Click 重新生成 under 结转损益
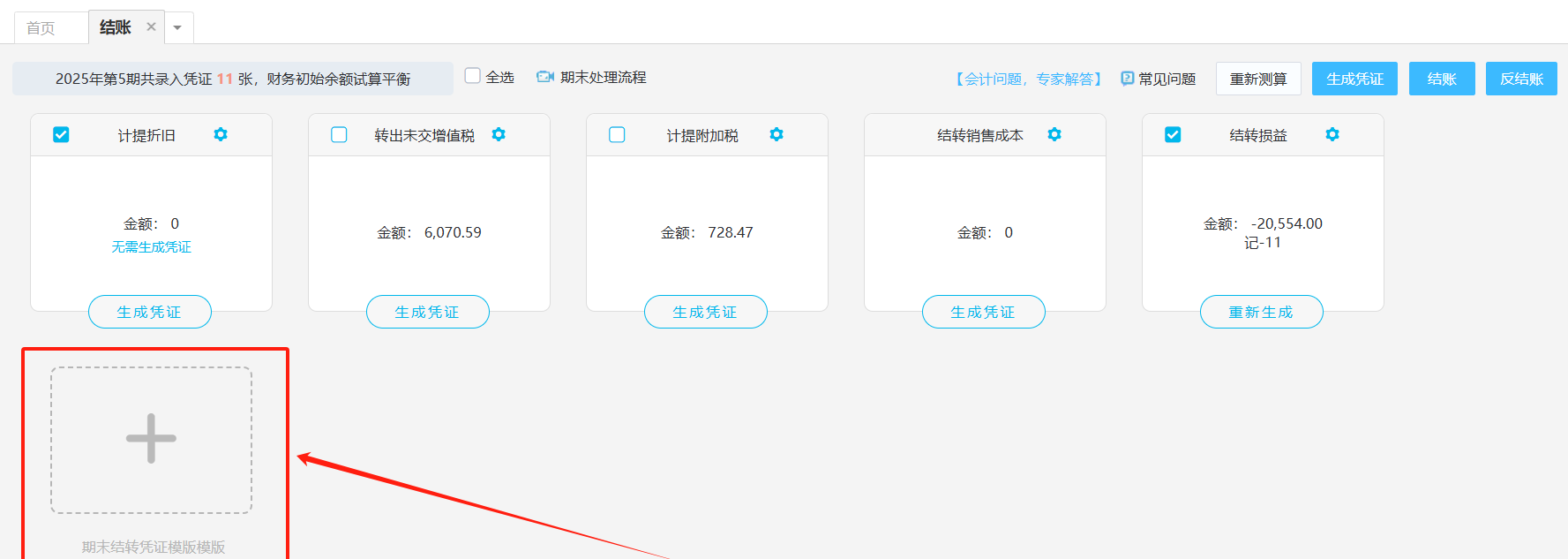The height and width of the screenshot is (559, 1568). (1261, 312)
